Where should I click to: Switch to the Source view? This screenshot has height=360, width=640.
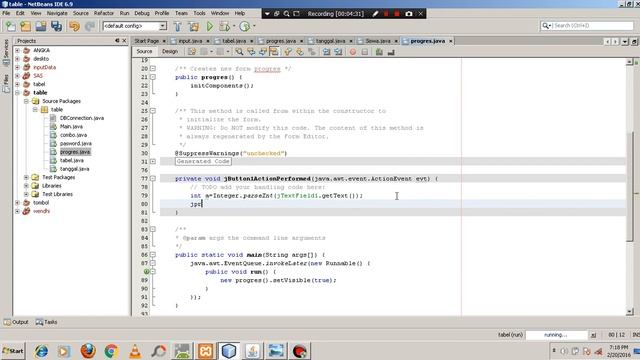click(x=144, y=52)
